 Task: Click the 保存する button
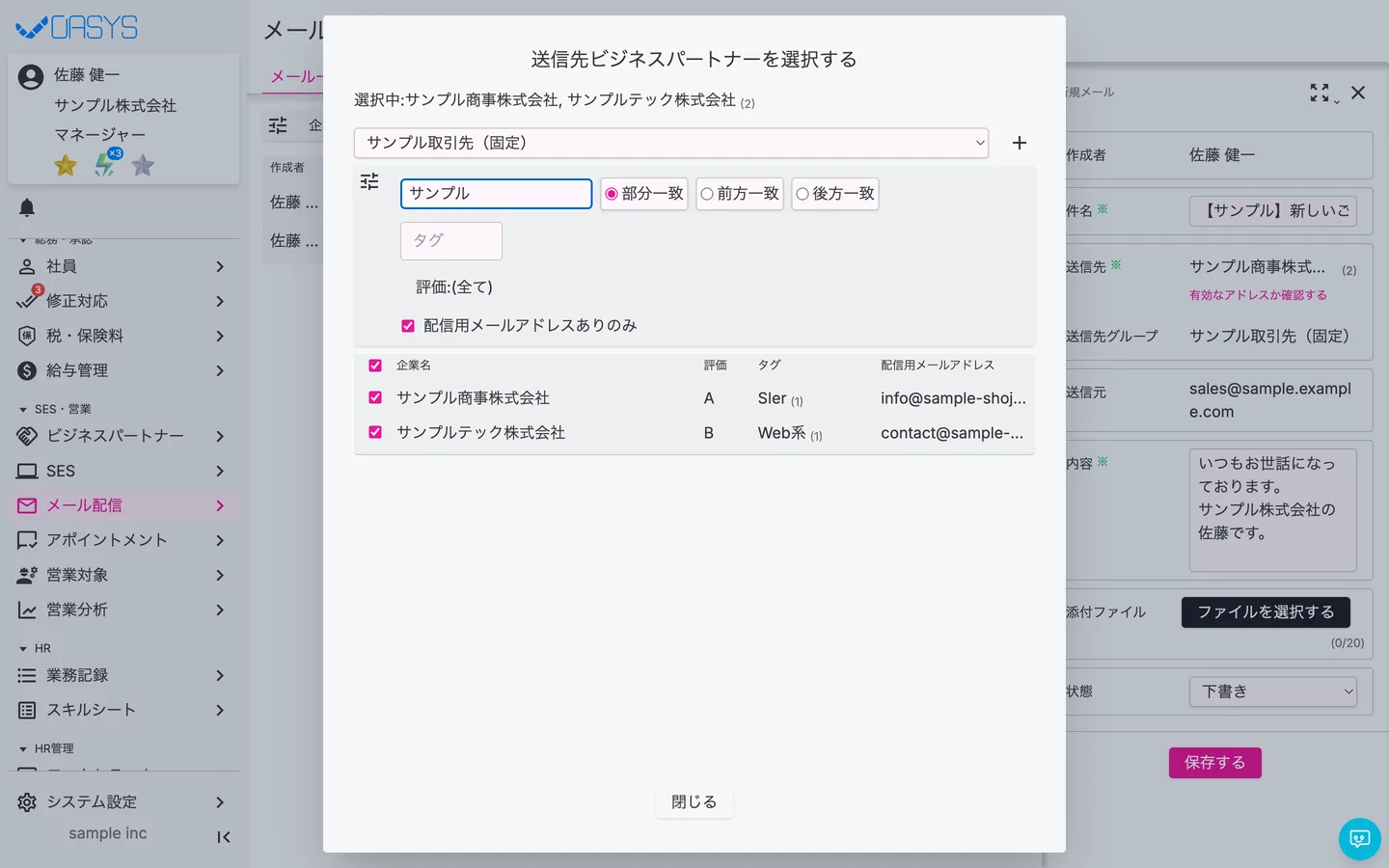point(1215,763)
